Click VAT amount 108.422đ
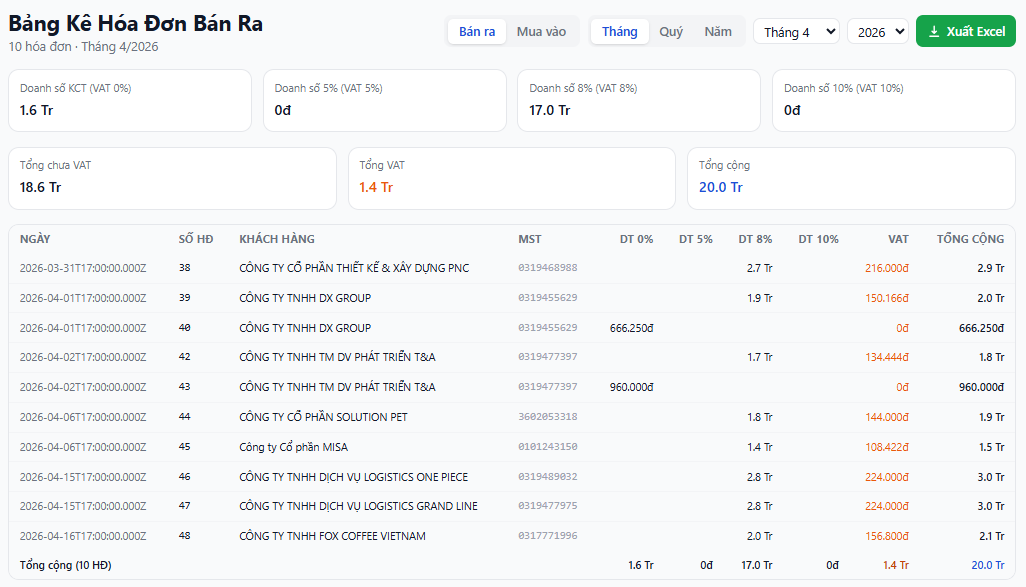 [x=887, y=447]
